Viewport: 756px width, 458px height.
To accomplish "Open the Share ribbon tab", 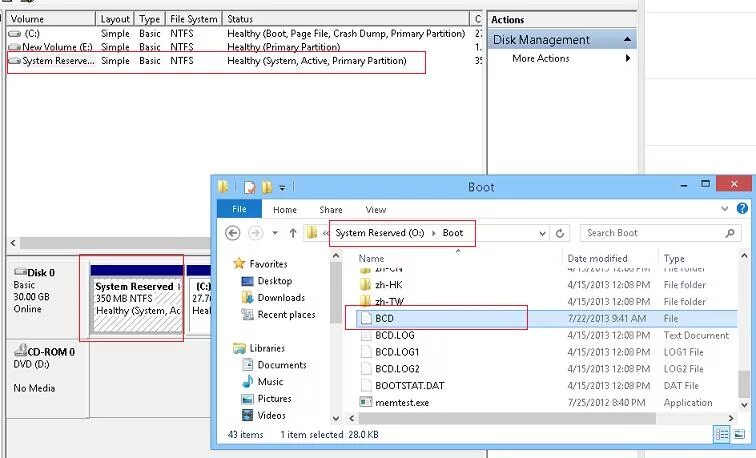I will click(x=331, y=210).
